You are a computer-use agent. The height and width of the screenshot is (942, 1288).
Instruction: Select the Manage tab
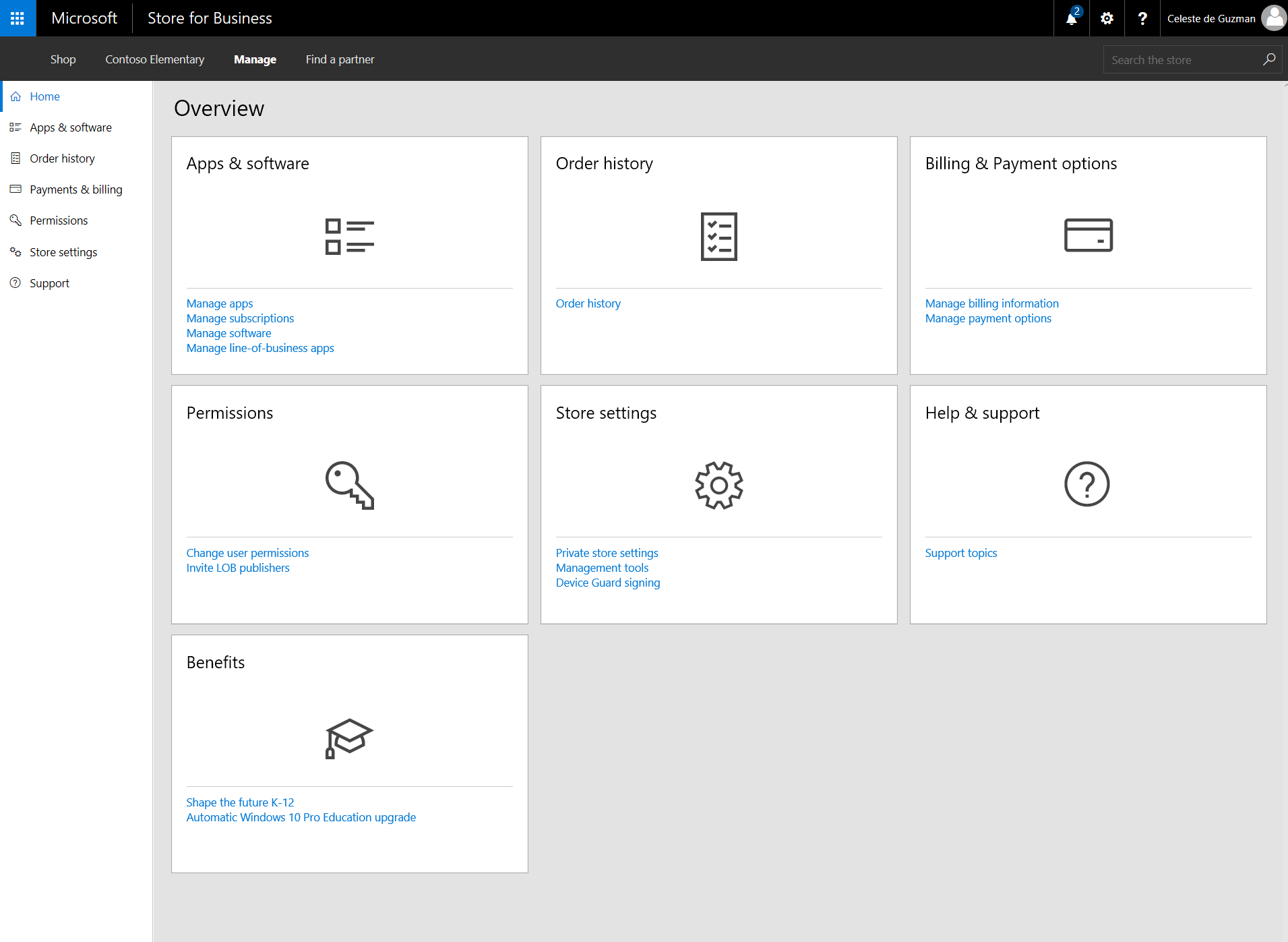point(255,59)
